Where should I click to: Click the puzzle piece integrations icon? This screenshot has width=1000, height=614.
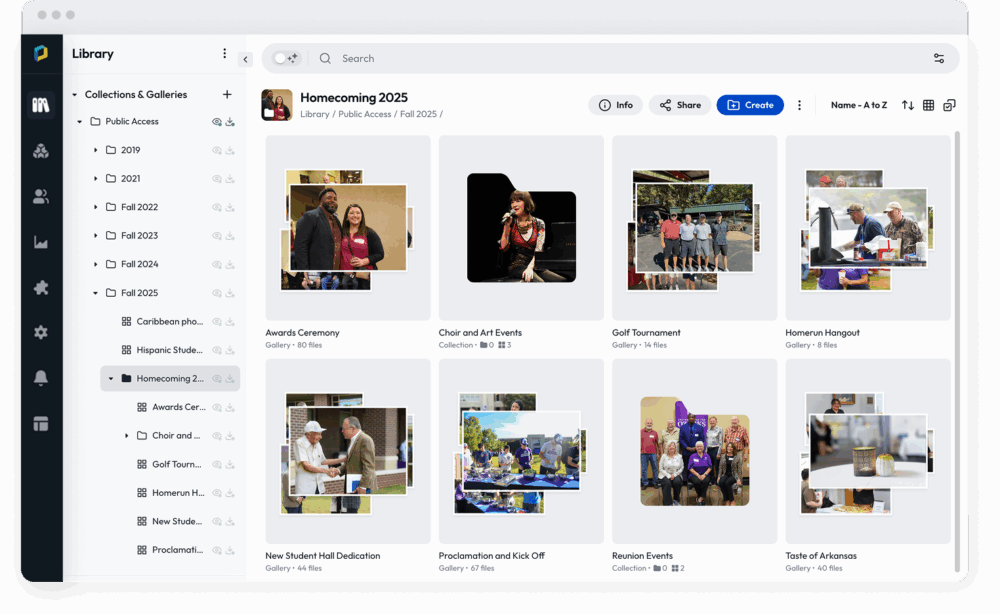(x=41, y=287)
